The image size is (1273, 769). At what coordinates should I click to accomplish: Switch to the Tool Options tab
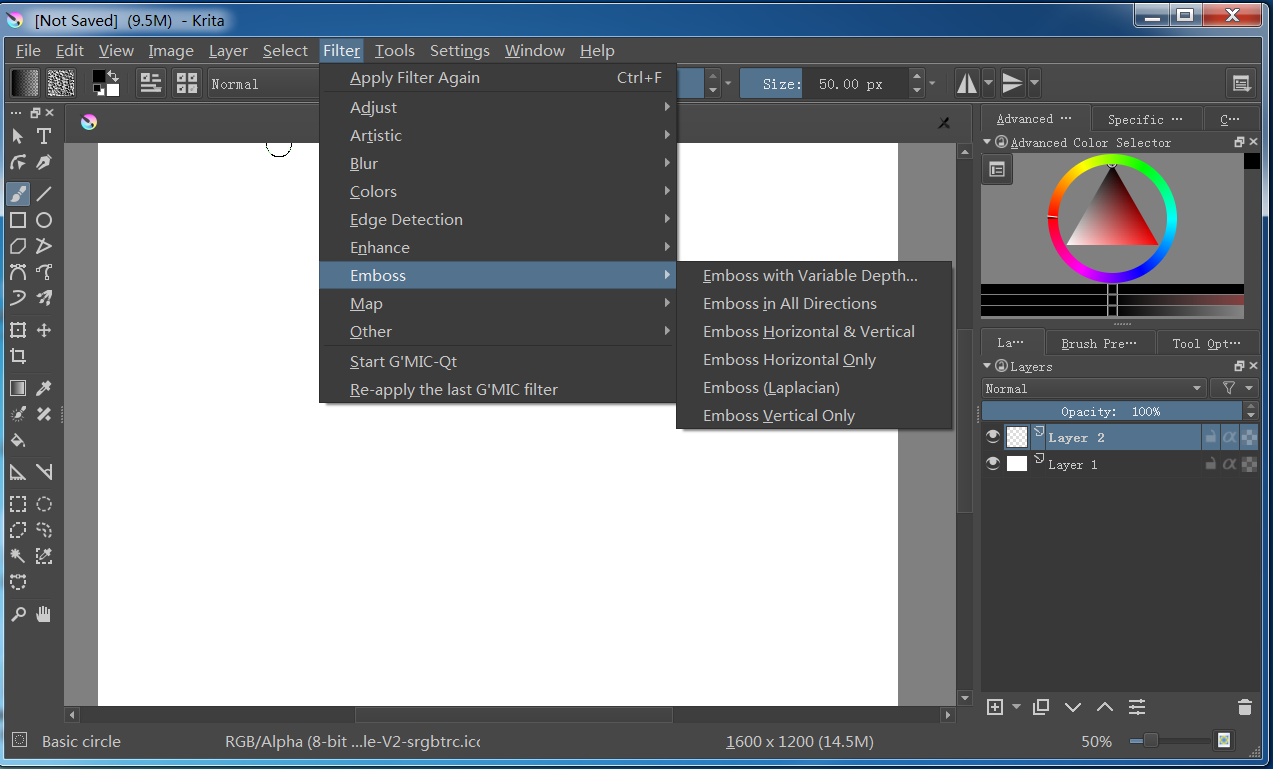pyautogui.click(x=1206, y=343)
